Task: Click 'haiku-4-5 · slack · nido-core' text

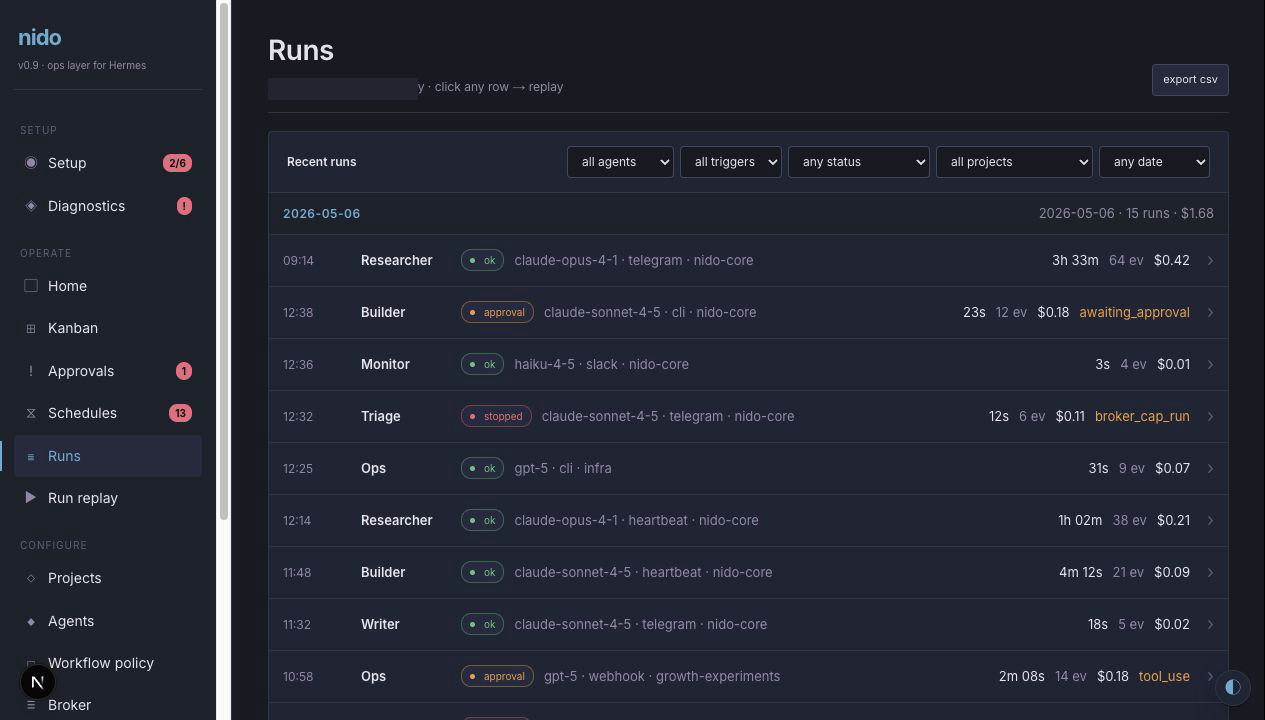Action: click(x=601, y=364)
